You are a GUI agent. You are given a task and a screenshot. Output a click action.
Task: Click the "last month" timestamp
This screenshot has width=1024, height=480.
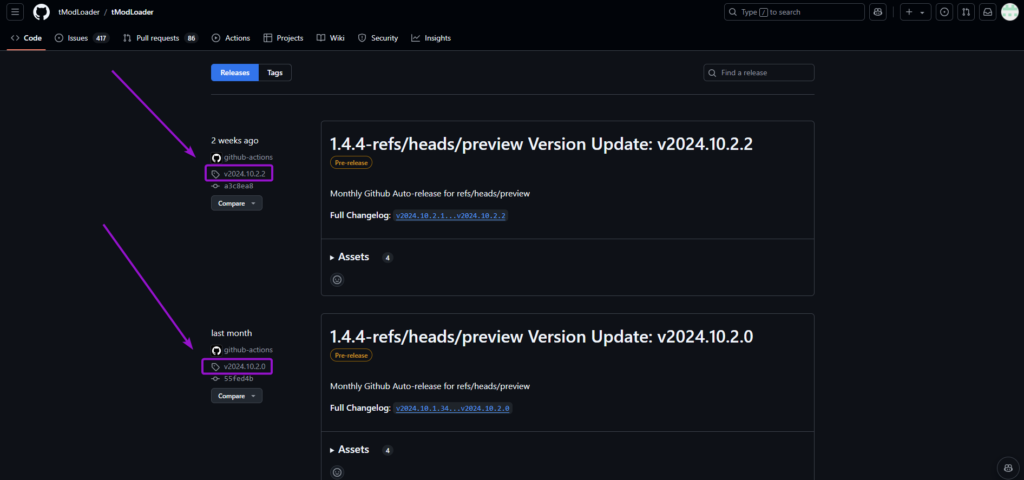[231, 333]
